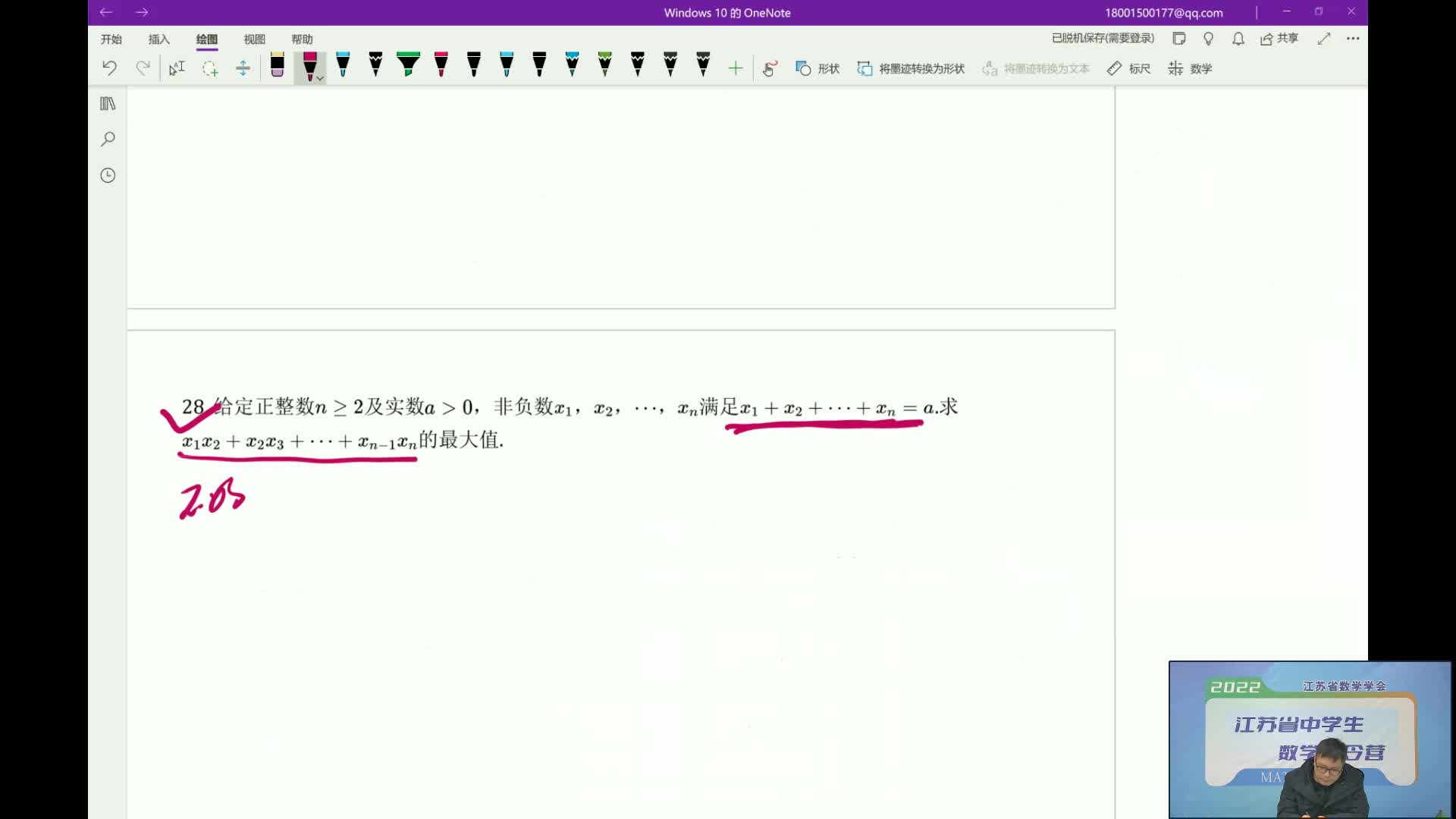Click the Undo arrow icon
The height and width of the screenshot is (819, 1456).
click(x=109, y=68)
